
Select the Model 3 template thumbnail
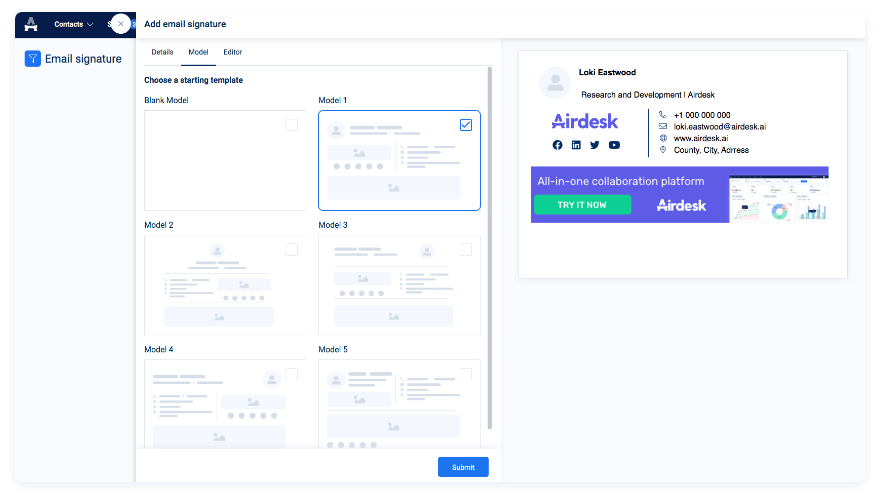399,285
